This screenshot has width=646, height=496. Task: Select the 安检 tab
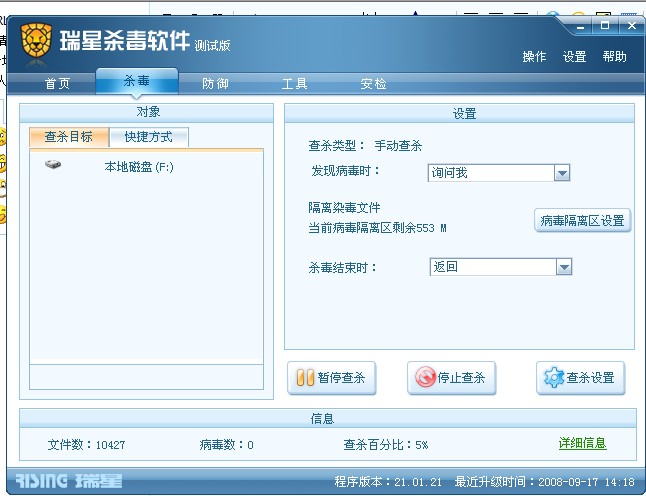coord(373,84)
